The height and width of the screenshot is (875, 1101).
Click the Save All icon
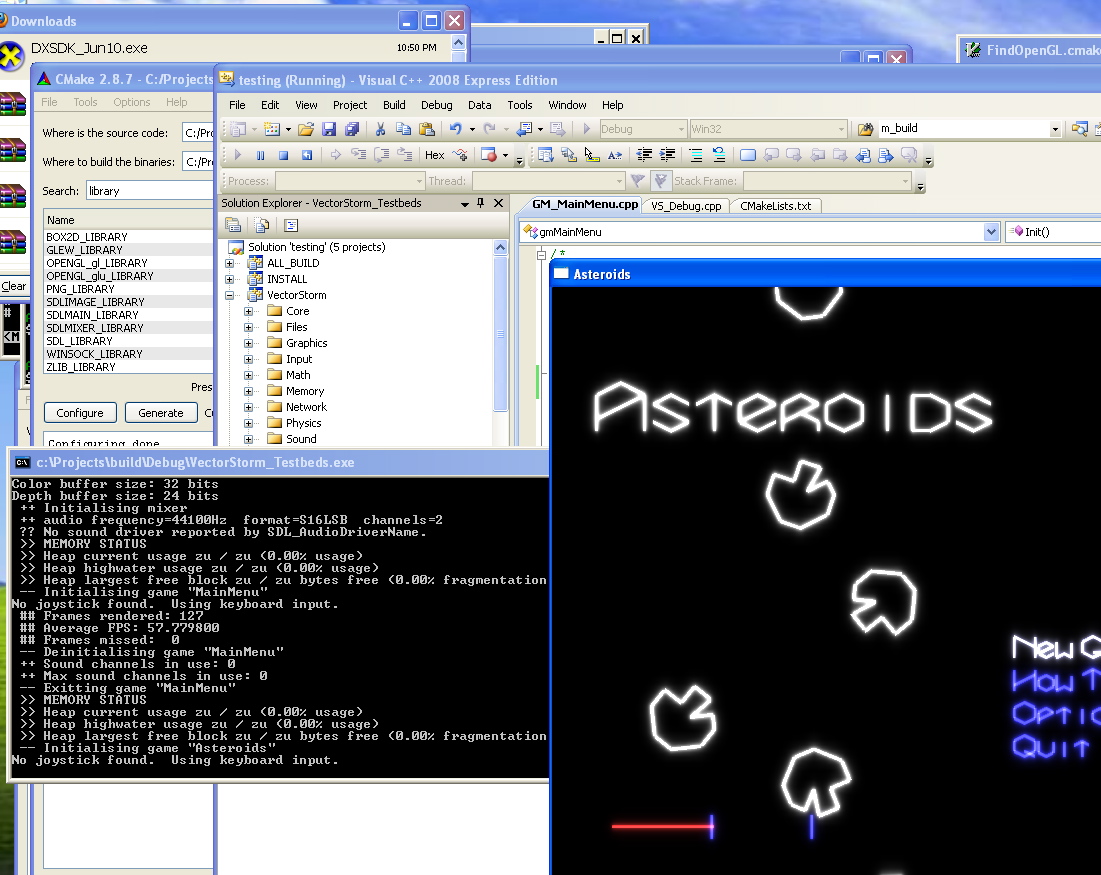[352, 129]
